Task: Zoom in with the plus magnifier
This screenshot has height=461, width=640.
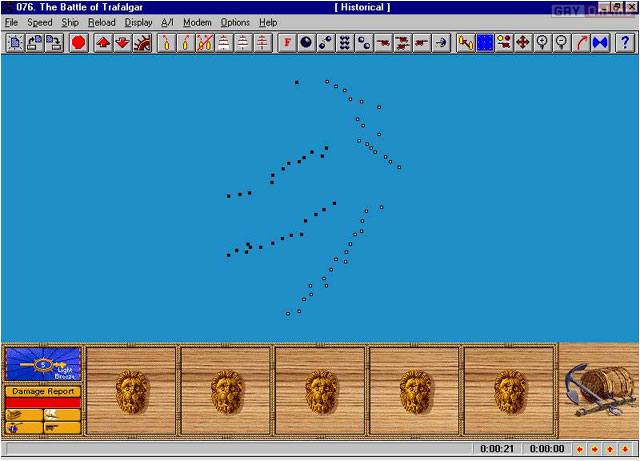Action: point(542,42)
